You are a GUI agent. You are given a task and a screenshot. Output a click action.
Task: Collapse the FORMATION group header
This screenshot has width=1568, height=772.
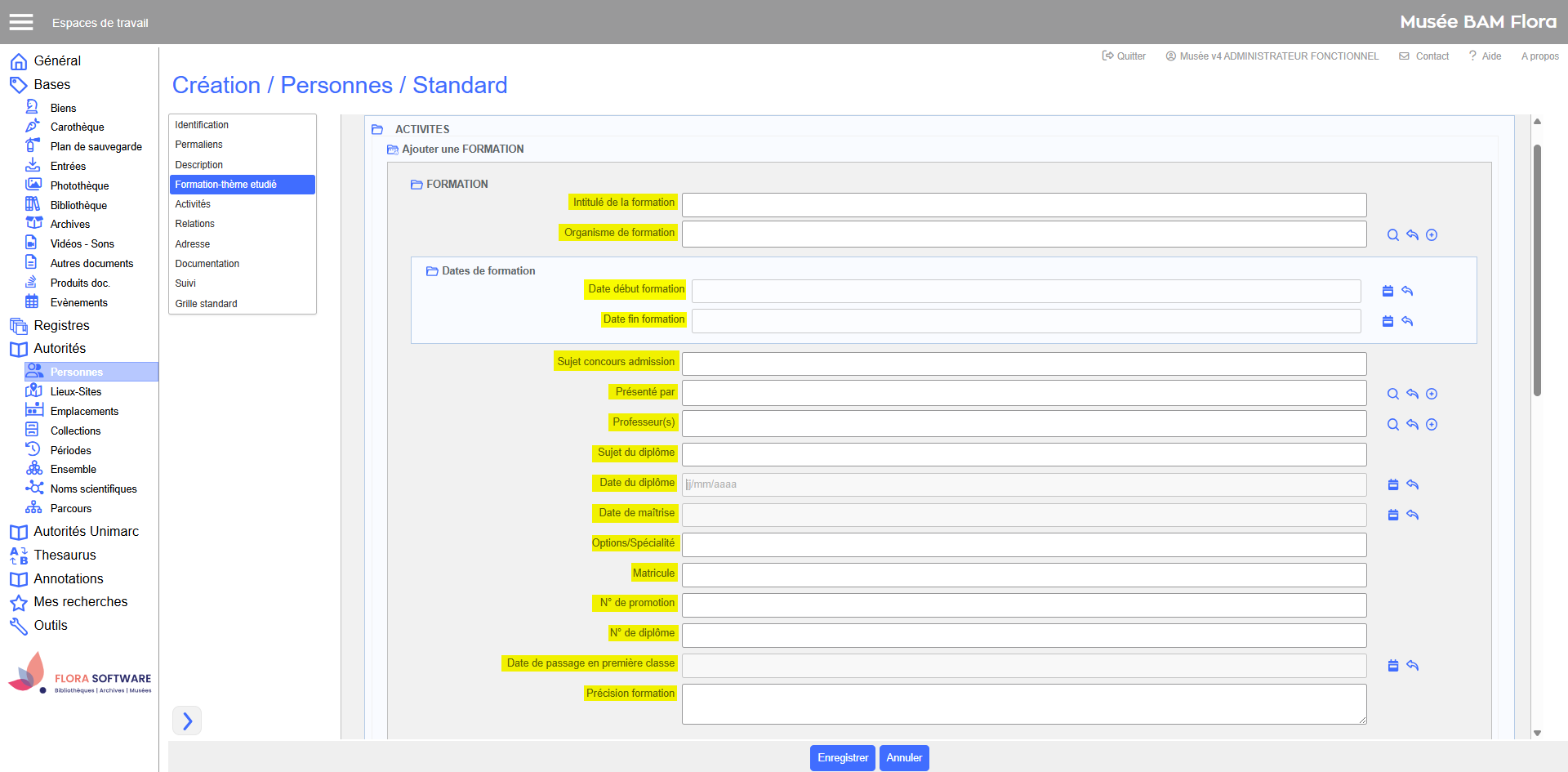click(416, 185)
